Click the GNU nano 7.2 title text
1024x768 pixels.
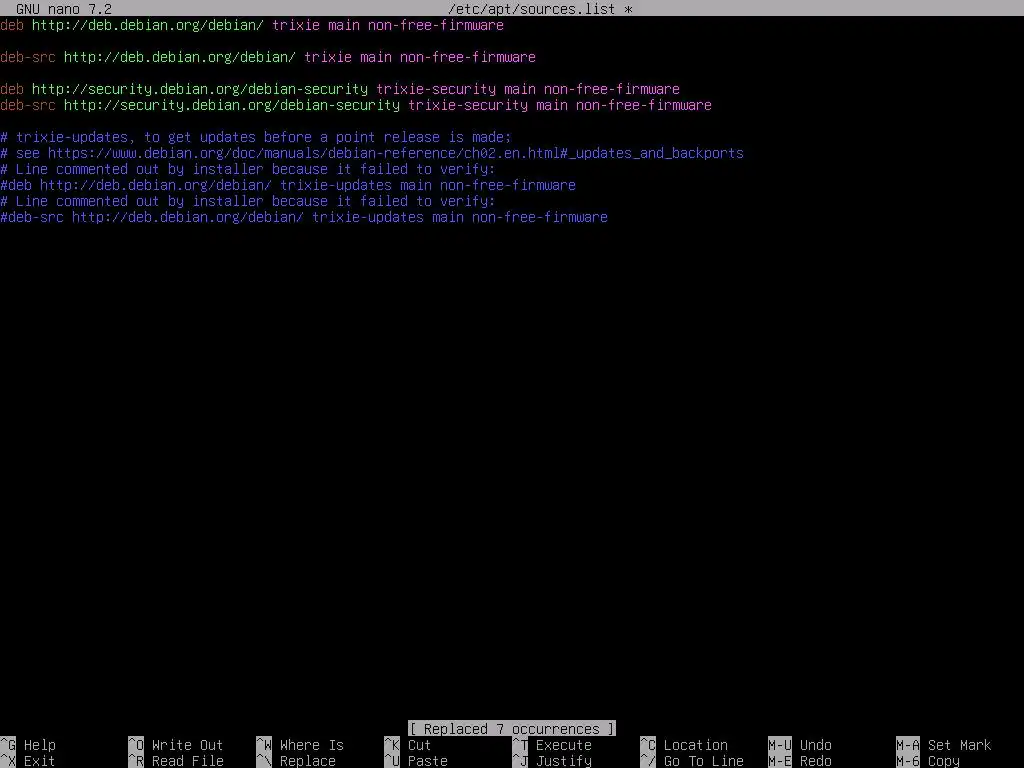pos(64,8)
